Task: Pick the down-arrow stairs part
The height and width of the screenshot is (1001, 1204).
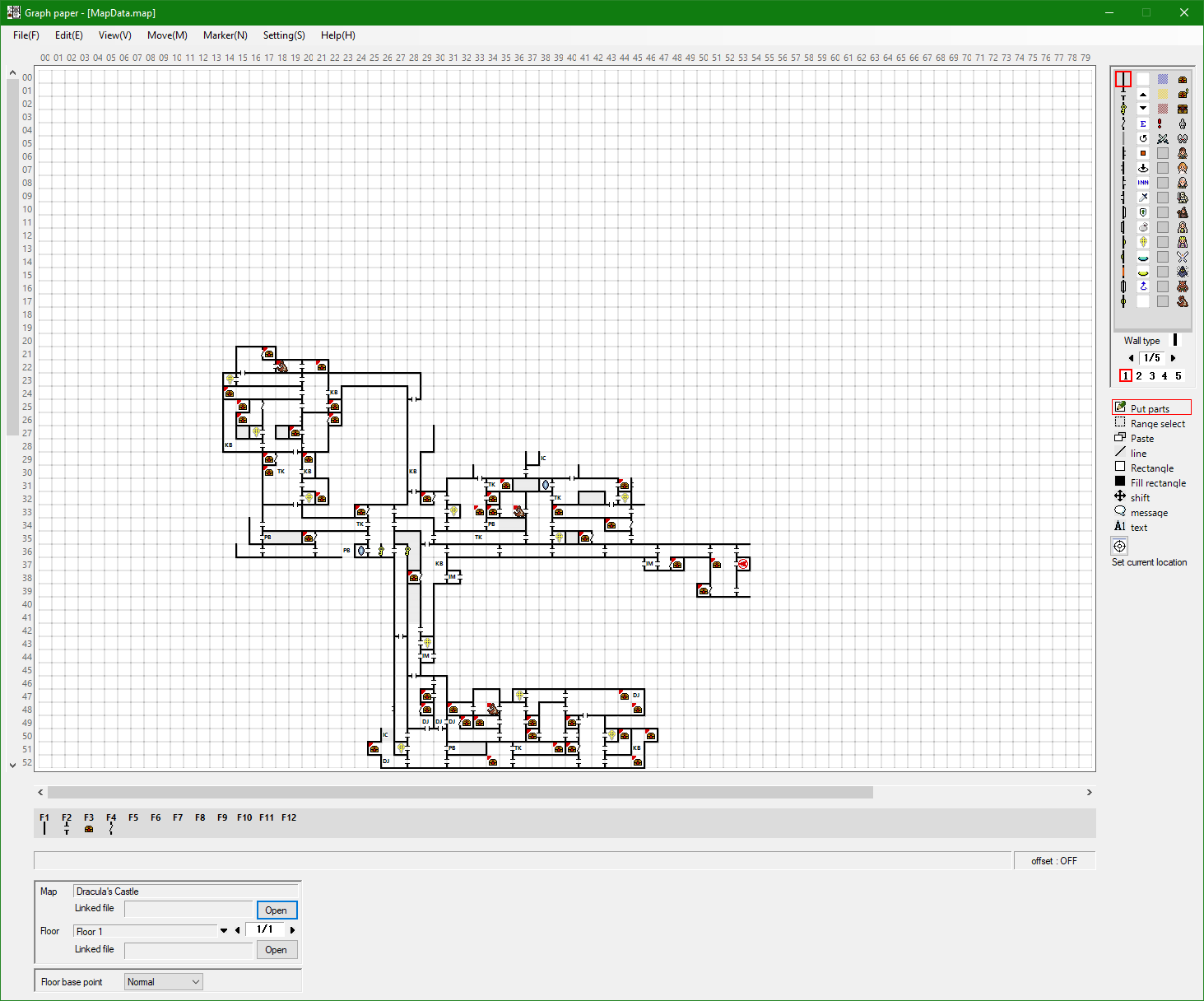Action: [x=1143, y=109]
